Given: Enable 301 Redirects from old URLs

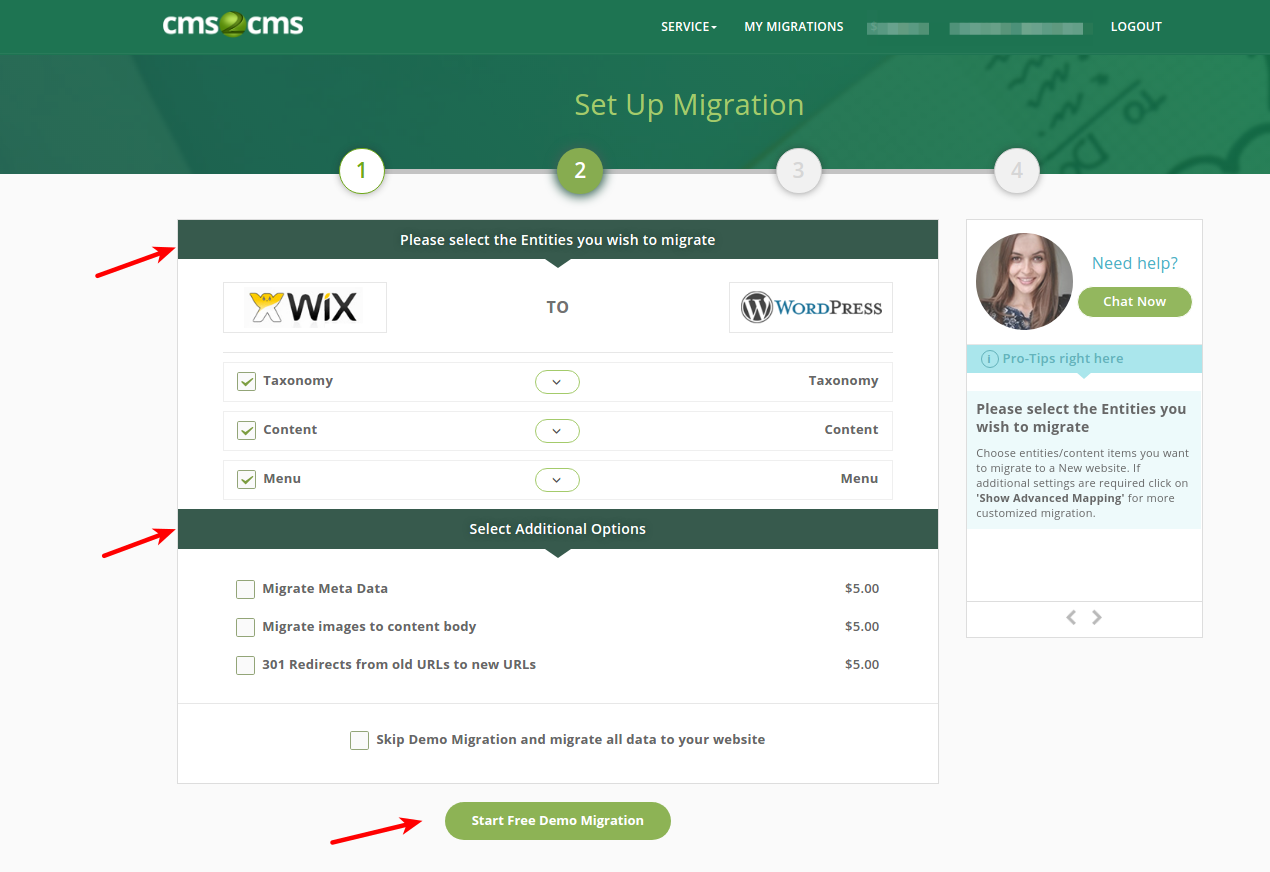Looking at the screenshot, I should [245, 665].
